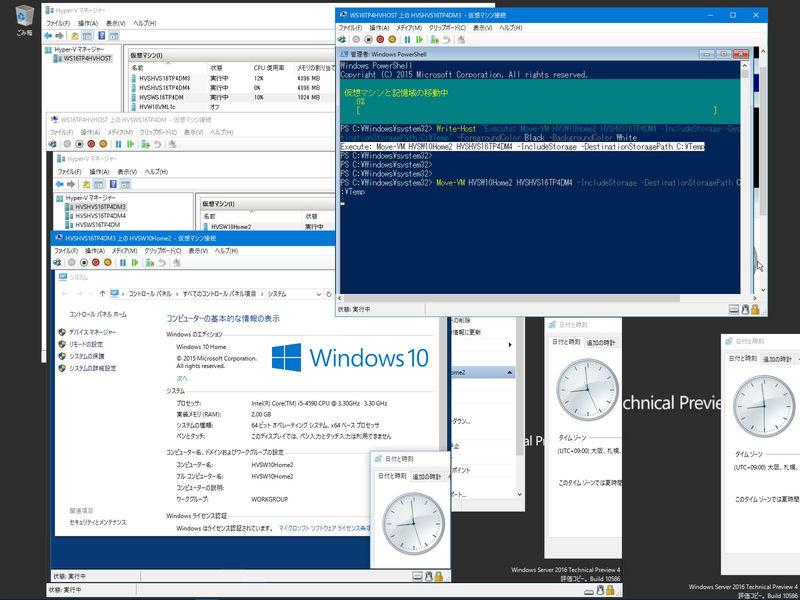800x600 pixels.
Task: Pause VM in HVSWS16TP4DM connection toolbar
Action: [x=118, y=144]
